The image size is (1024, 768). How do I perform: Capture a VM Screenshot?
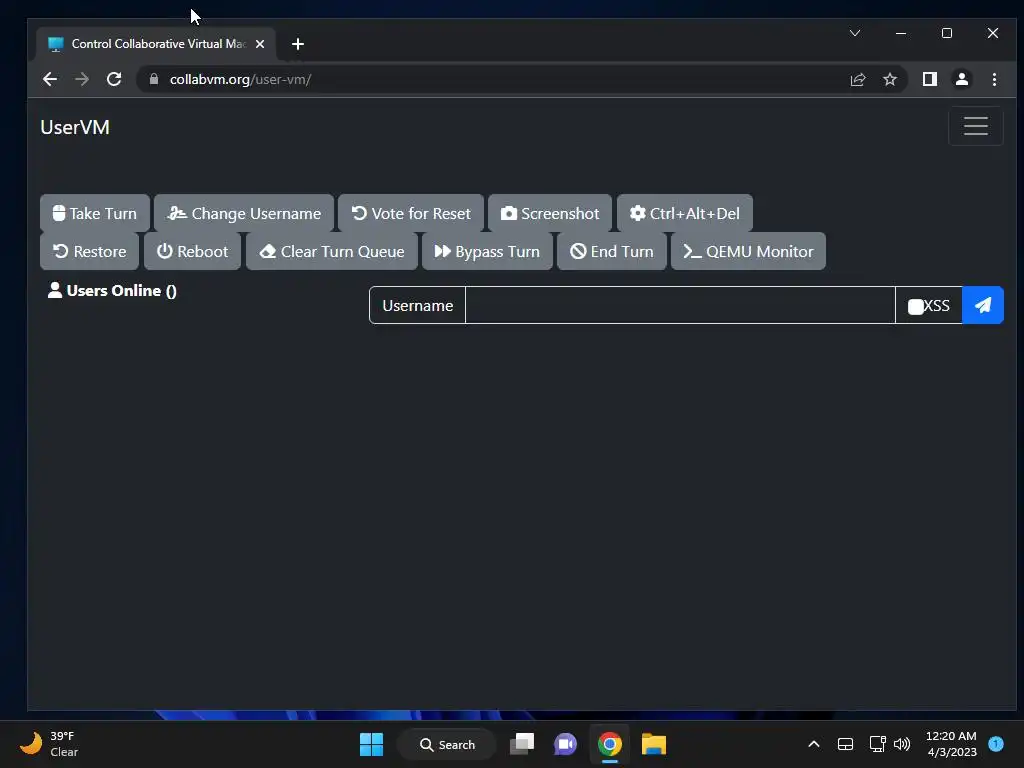[x=550, y=214]
